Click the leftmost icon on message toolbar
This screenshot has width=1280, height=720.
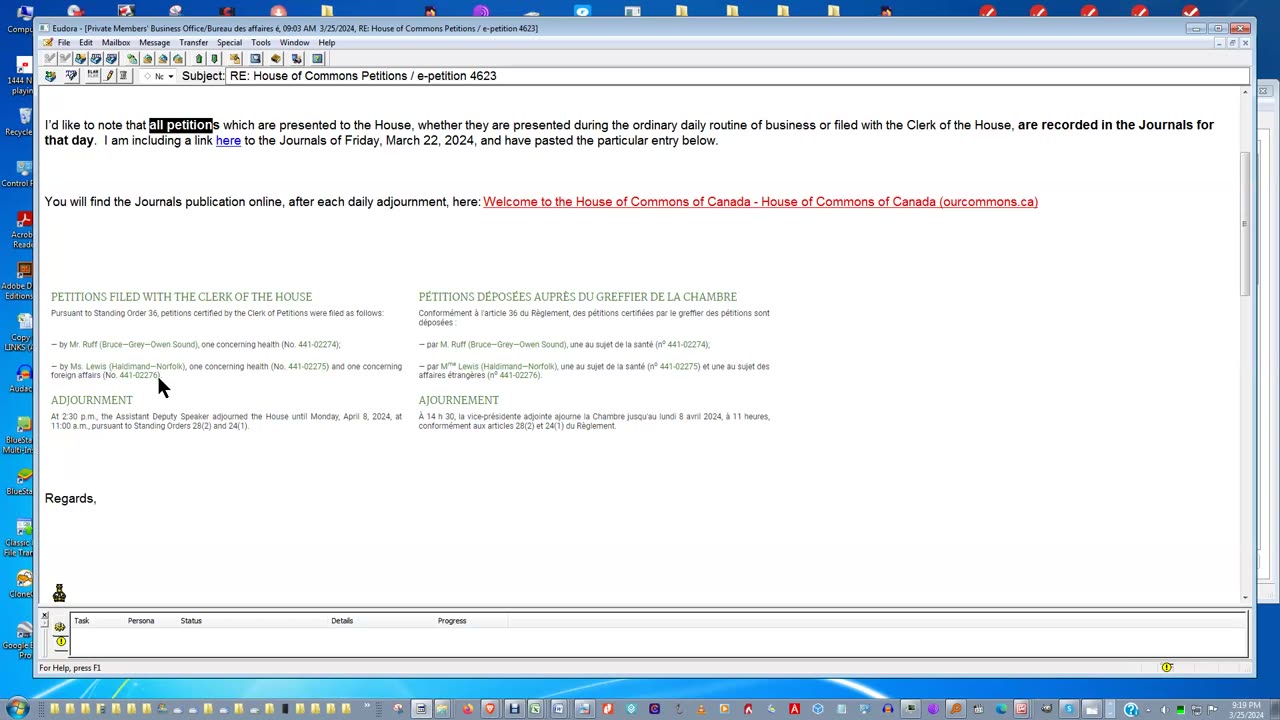click(x=50, y=75)
